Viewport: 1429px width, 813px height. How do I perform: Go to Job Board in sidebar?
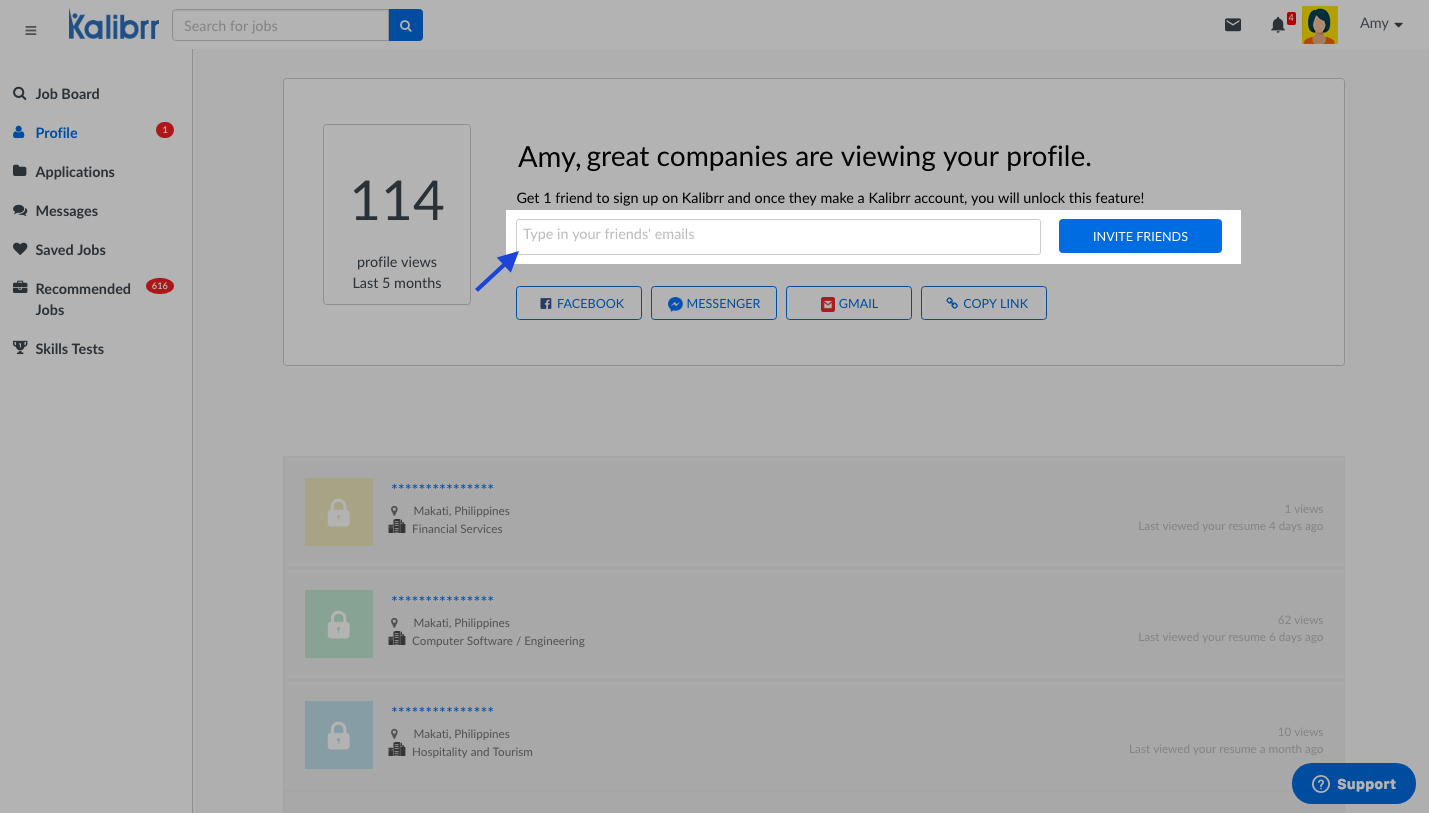pos(67,94)
